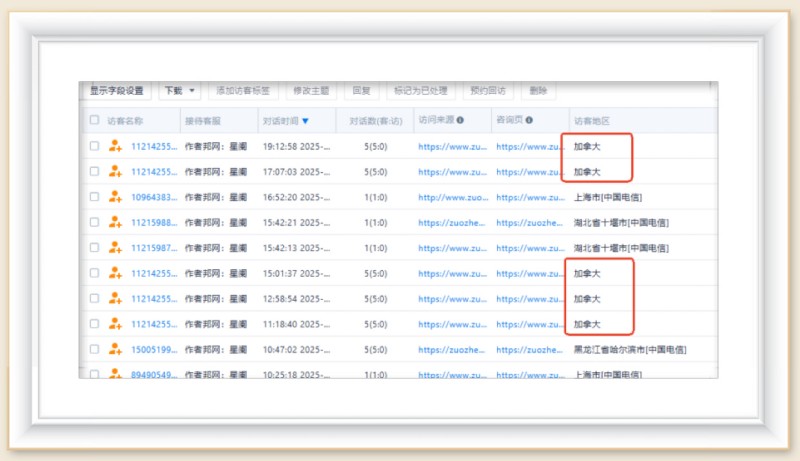Click the visitor icon in the 12:58:54 row
This screenshot has width=800, height=461.
point(116,299)
